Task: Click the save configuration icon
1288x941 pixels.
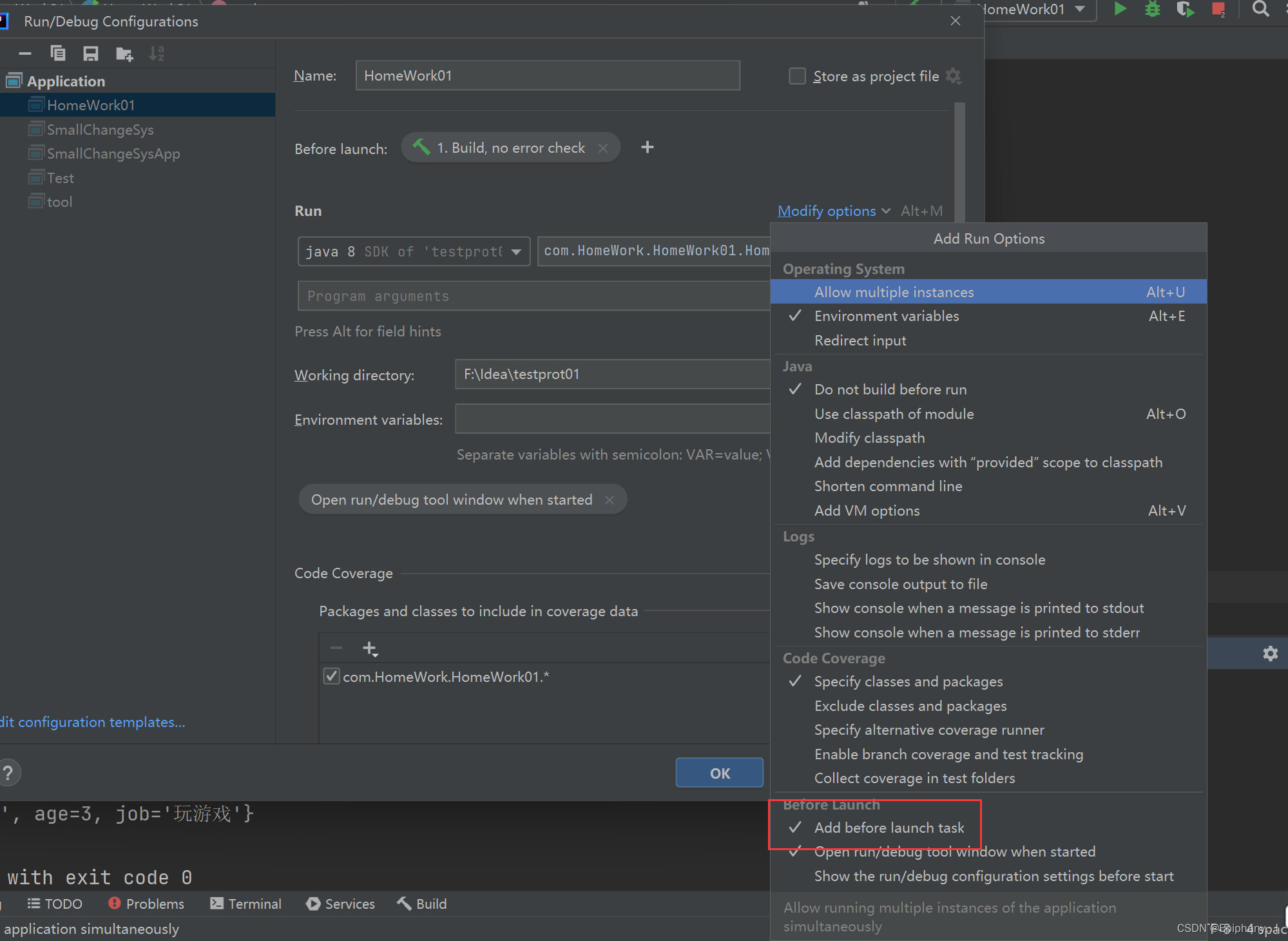Action: coord(91,53)
